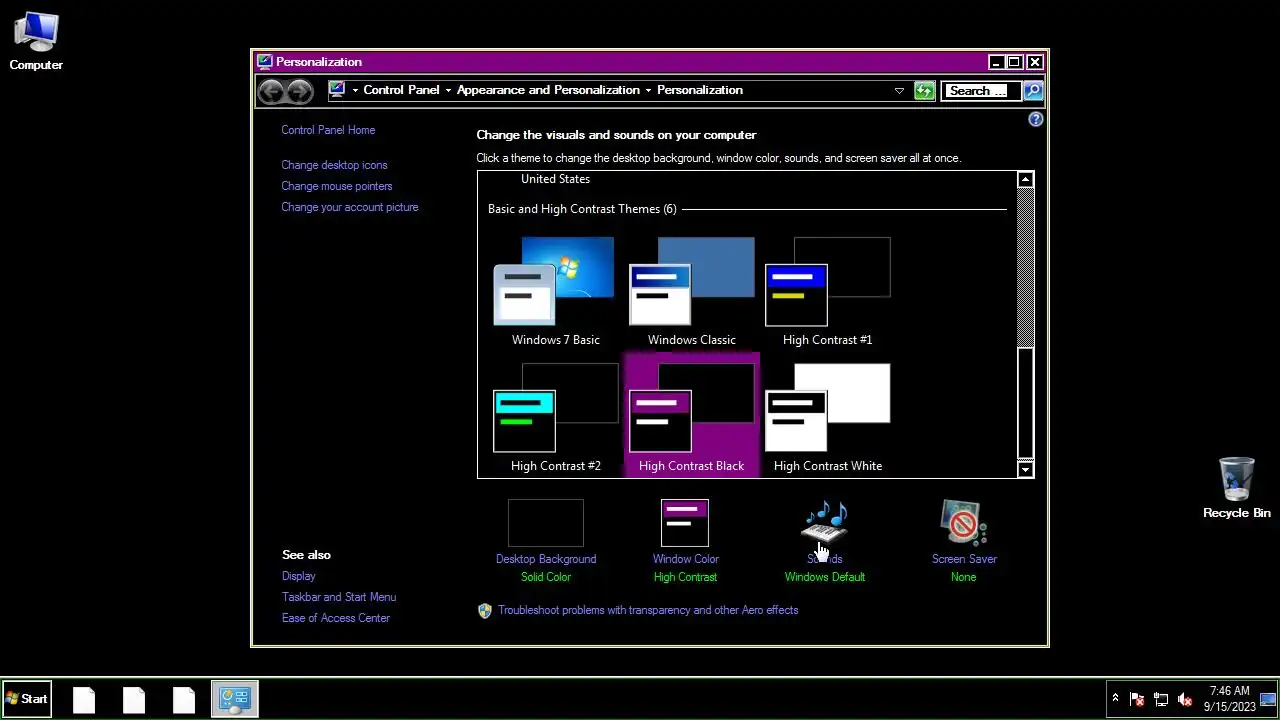
Task: Click the 'High Contrast' window color text
Action: click(685, 577)
